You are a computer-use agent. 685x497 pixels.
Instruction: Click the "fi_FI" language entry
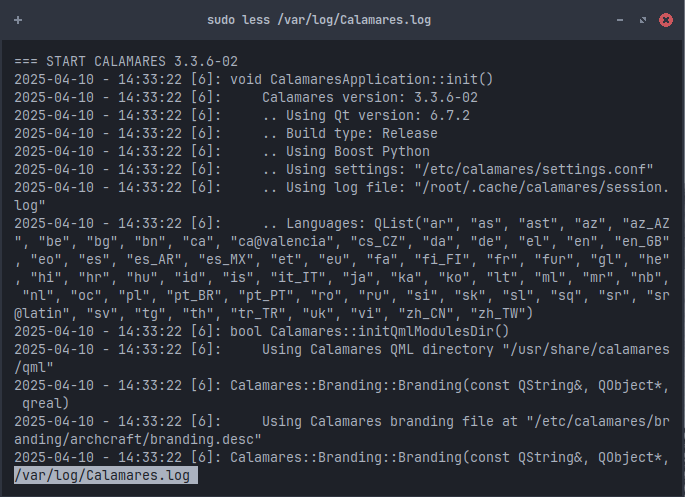point(442,259)
